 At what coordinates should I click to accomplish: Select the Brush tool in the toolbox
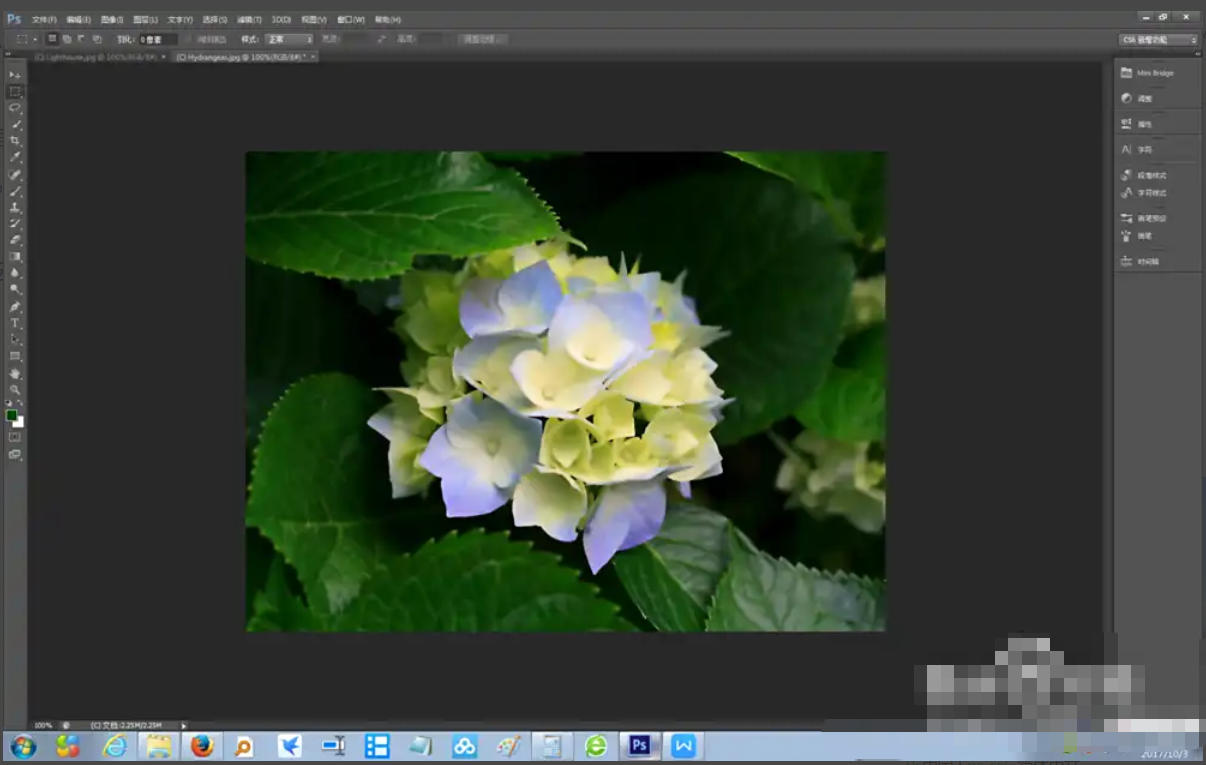(14, 190)
